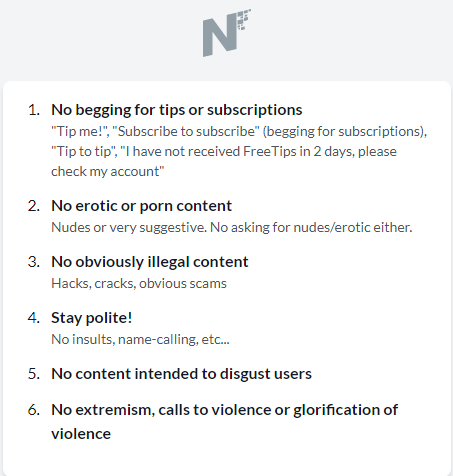Click the 'check my account' line of text
The height and width of the screenshot is (476, 453).
pyautogui.click(x=108, y=171)
